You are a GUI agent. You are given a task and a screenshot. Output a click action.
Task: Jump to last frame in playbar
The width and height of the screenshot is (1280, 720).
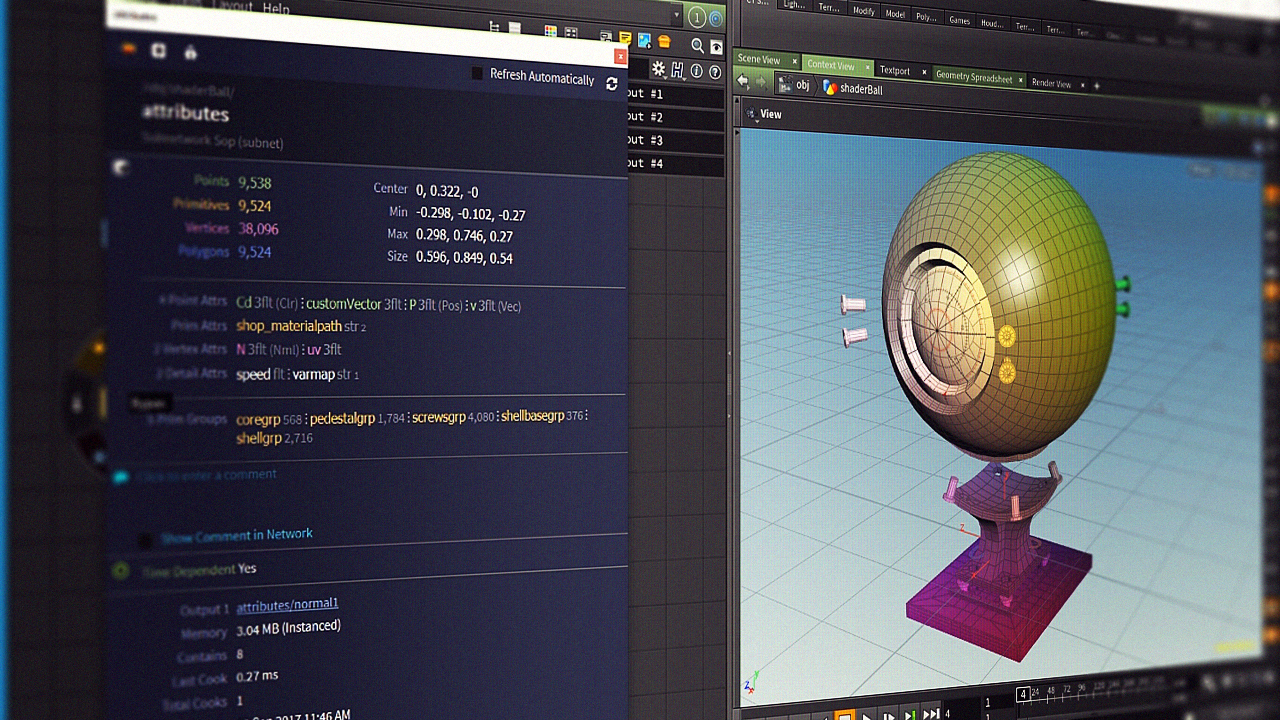click(x=931, y=714)
